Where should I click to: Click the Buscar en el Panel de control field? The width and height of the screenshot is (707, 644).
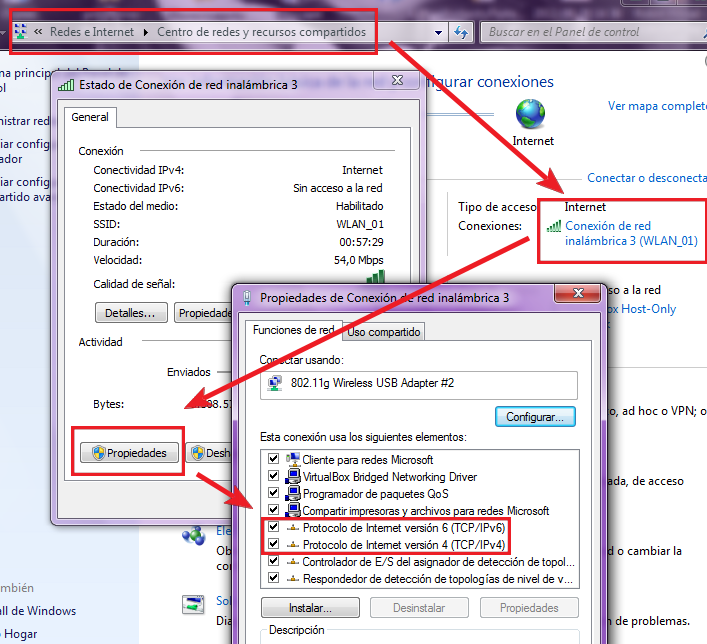coord(590,32)
